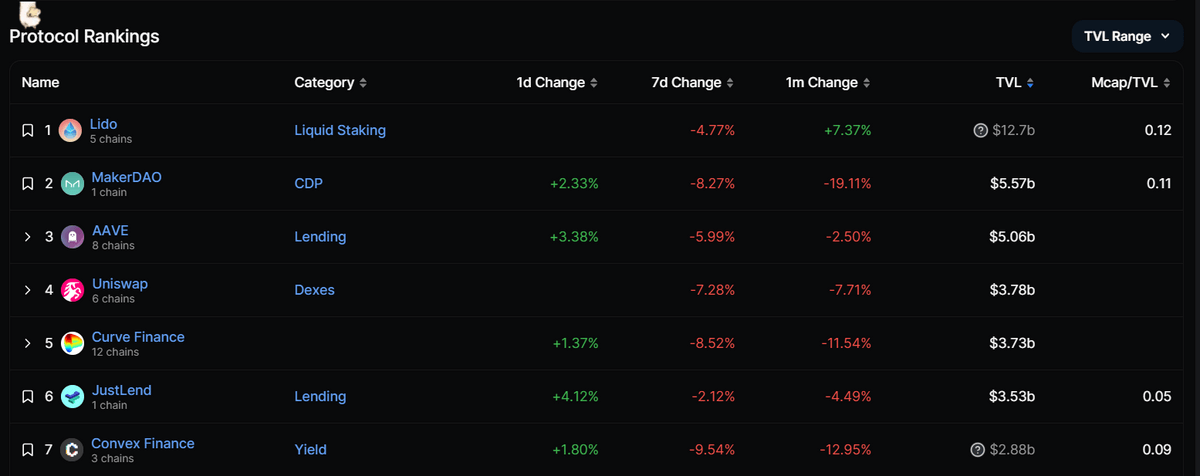Click the JustLend logo icon
Viewport: 1200px width, 476px height.
click(72, 397)
